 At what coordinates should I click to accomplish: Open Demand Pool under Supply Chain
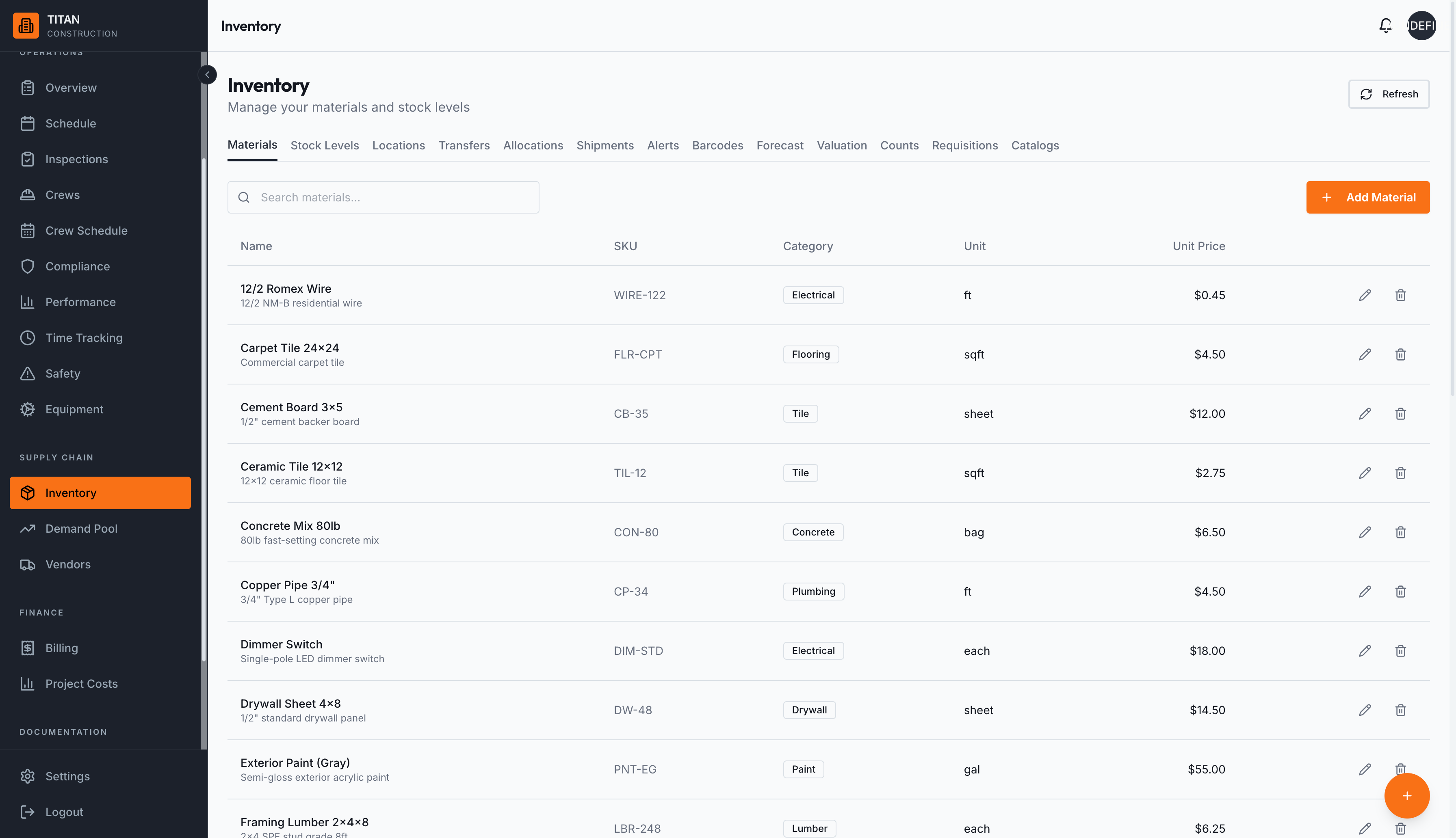tap(100, 528)
